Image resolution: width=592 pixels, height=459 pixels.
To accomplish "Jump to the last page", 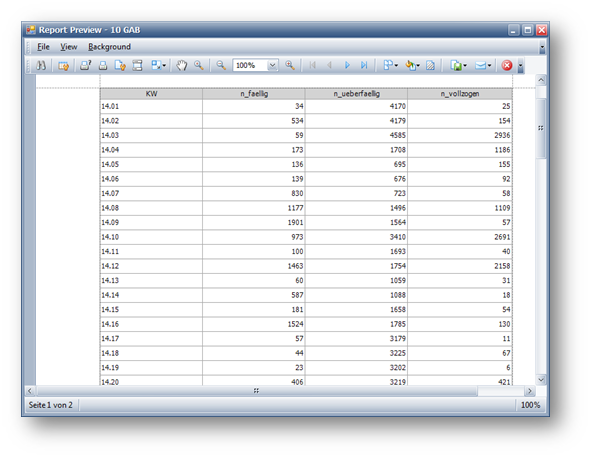I will point(364,65).
